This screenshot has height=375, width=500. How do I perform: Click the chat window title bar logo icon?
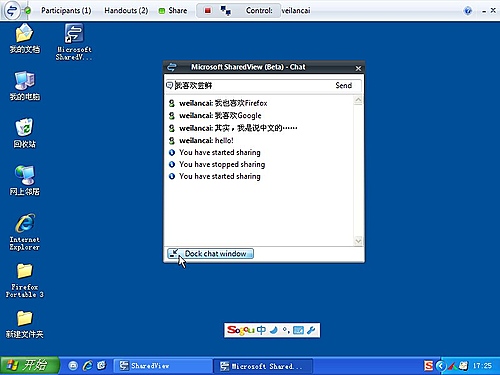tap(172, 67)
